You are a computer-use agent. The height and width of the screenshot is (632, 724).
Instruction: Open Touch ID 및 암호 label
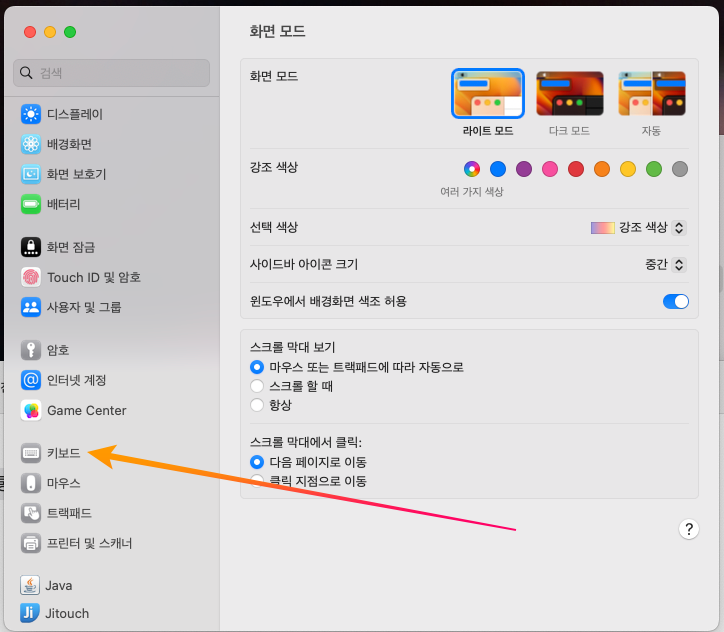tap(94, 277)
